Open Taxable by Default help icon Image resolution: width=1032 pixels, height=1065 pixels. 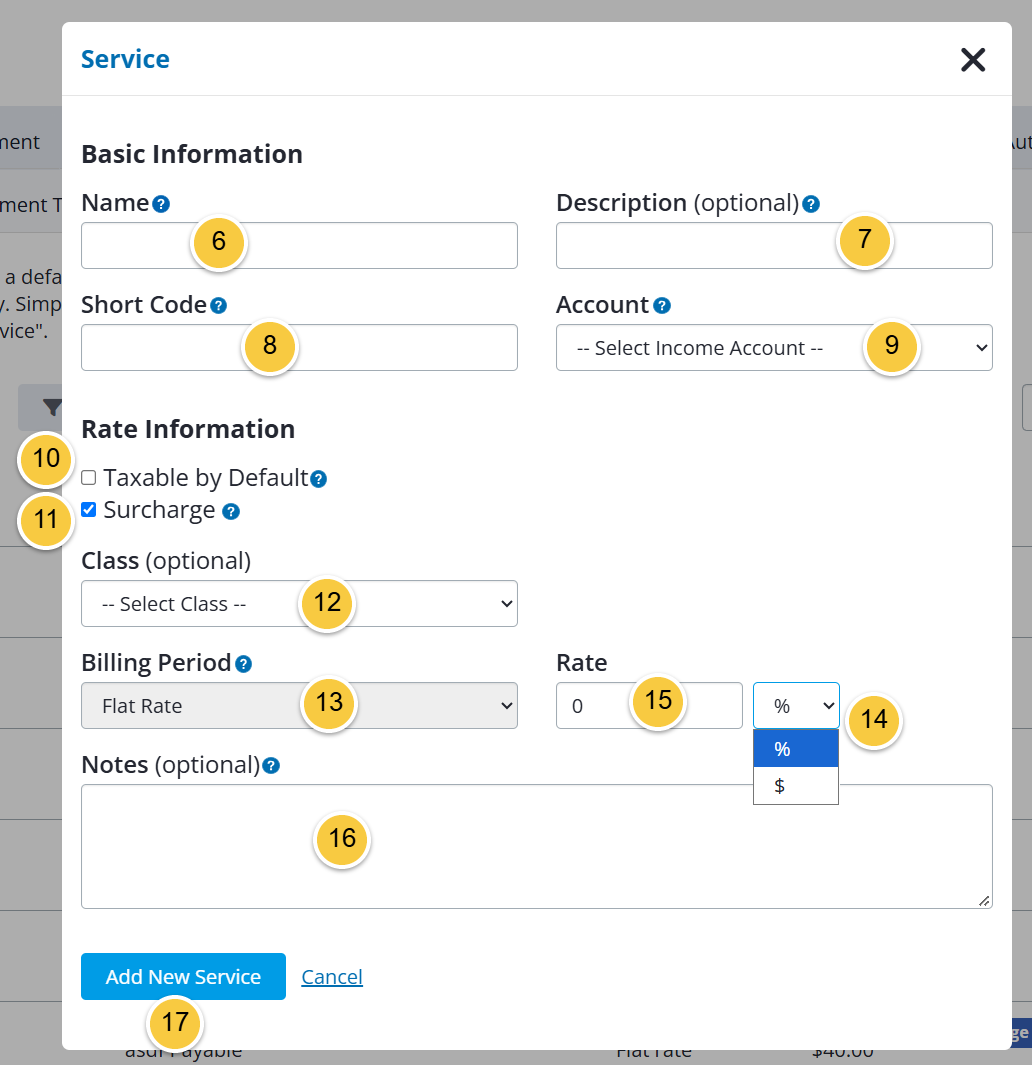tap(319, 480)
